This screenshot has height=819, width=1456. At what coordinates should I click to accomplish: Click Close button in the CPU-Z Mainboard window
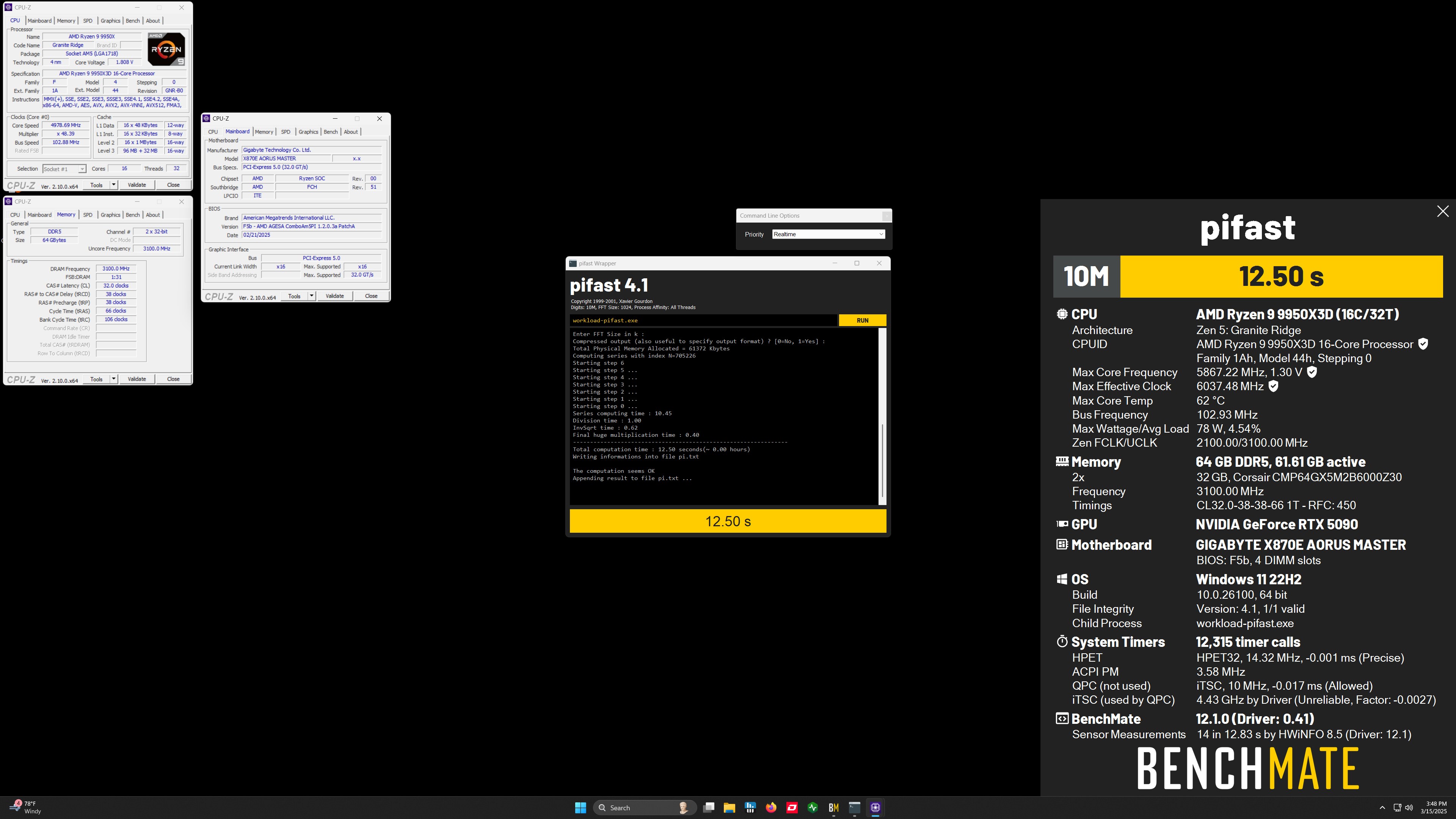click(371, 296)
